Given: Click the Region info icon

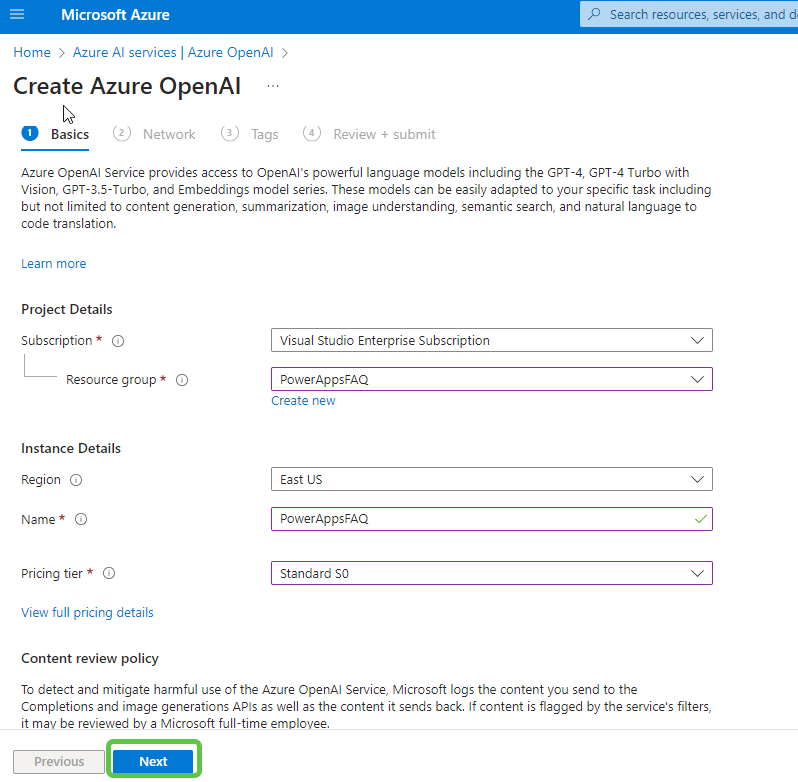Looking at the screenshot, I should coord(76,480).
